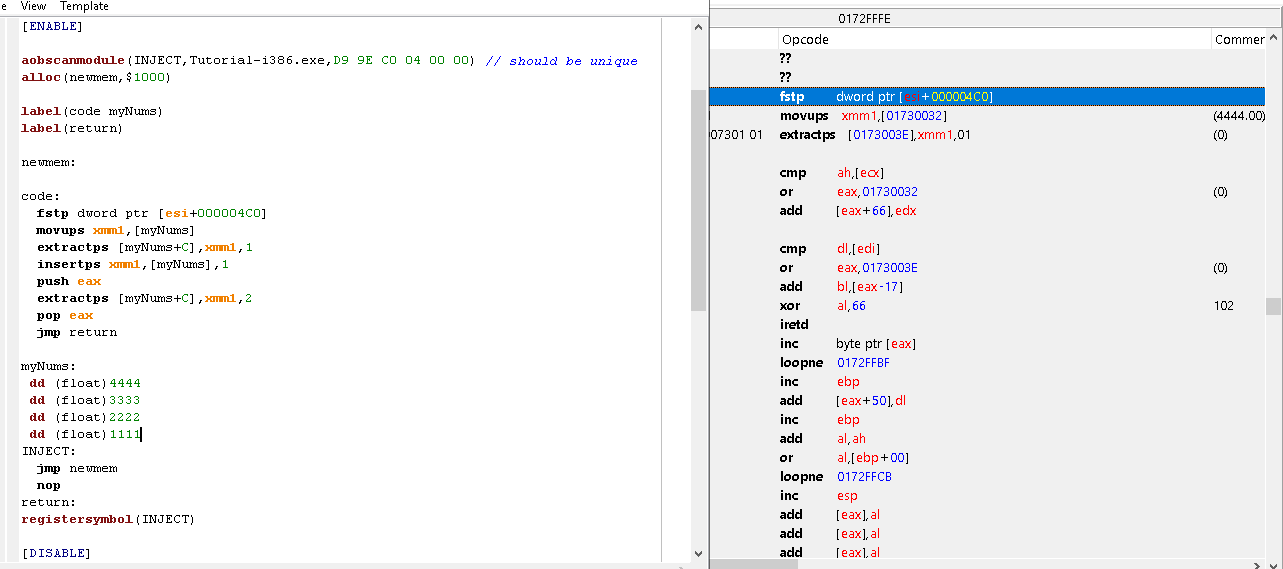Click the disassembler's vertical scrollbar thumb
The height and width of the screenshot is (569, 1283).
[1273, 306]
